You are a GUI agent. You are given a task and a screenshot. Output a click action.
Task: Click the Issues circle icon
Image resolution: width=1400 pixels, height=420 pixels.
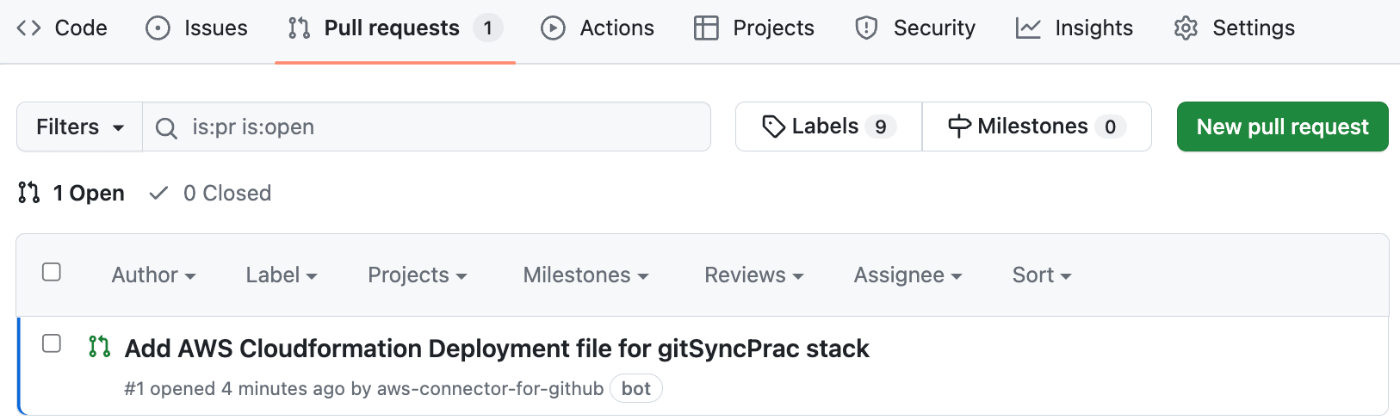tap(158, 28)
